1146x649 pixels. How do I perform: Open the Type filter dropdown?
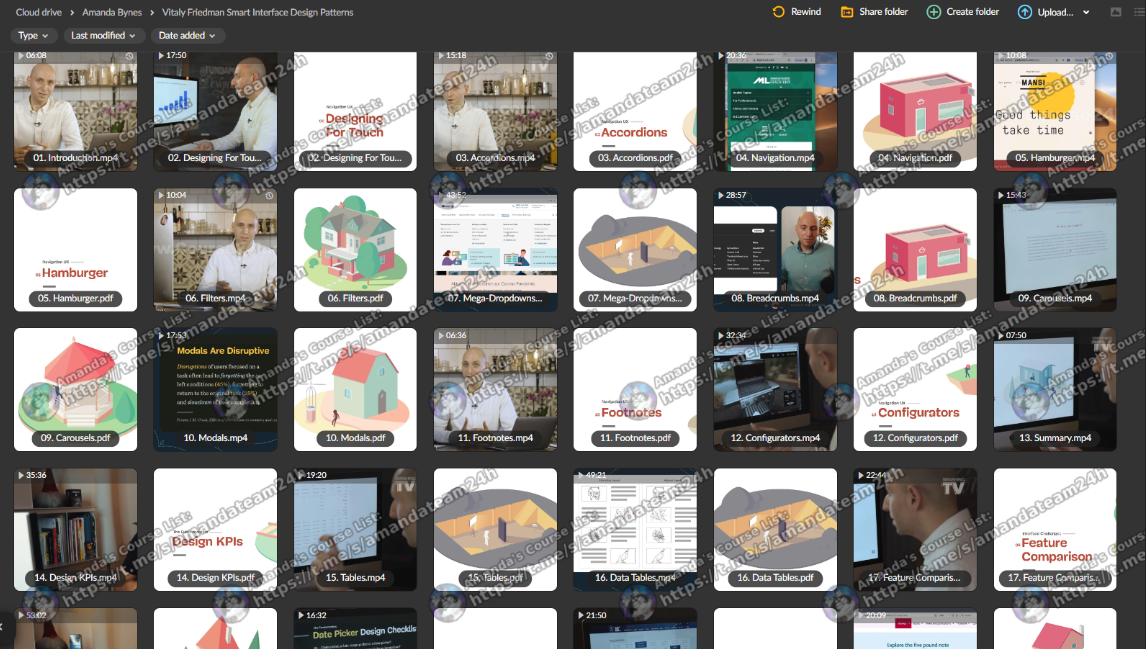(x=33, y=35)
